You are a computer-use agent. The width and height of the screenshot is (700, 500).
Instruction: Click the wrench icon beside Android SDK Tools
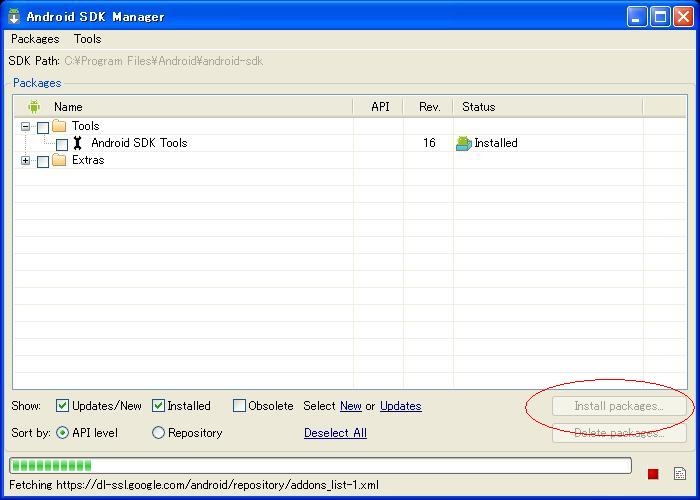78,143
